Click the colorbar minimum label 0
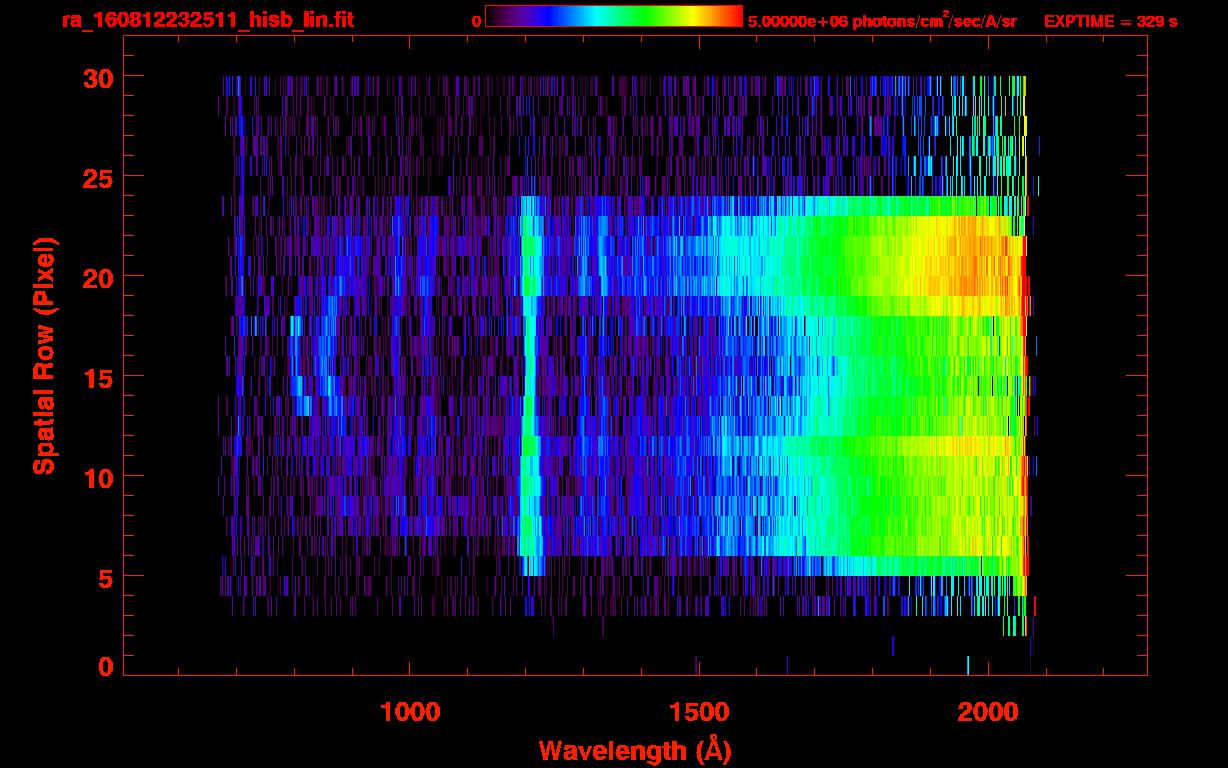Screen dimensions: 1228x768 pyautogui.click(x=476, y=21)
